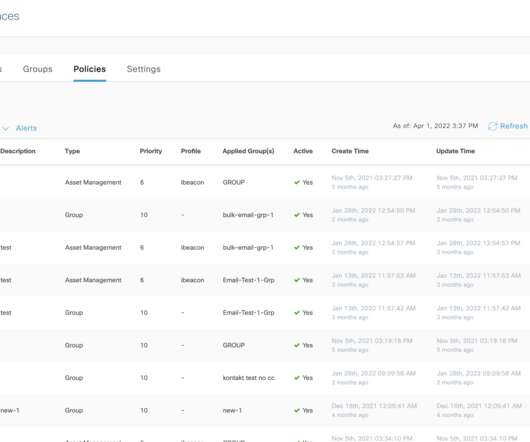This screenshot has height=442, width=530.
Task: Open the Settings tab
Action: (x=143, y=69)
